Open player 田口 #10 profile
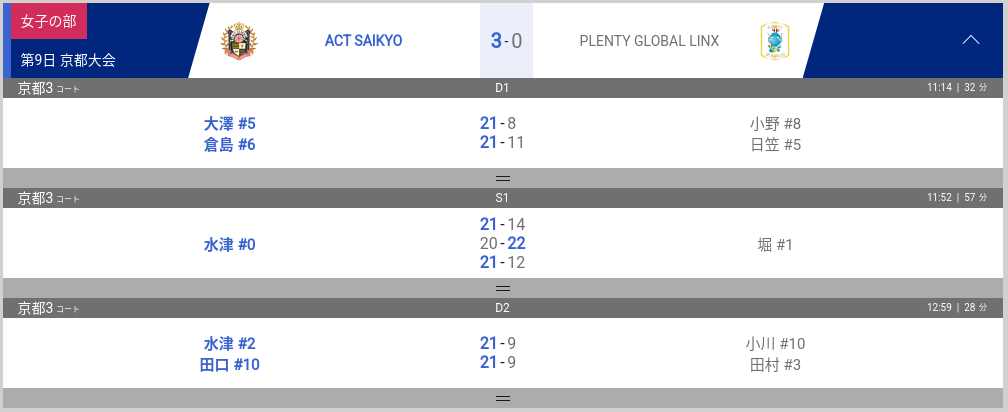1008x412 pixels. (230, 364)
